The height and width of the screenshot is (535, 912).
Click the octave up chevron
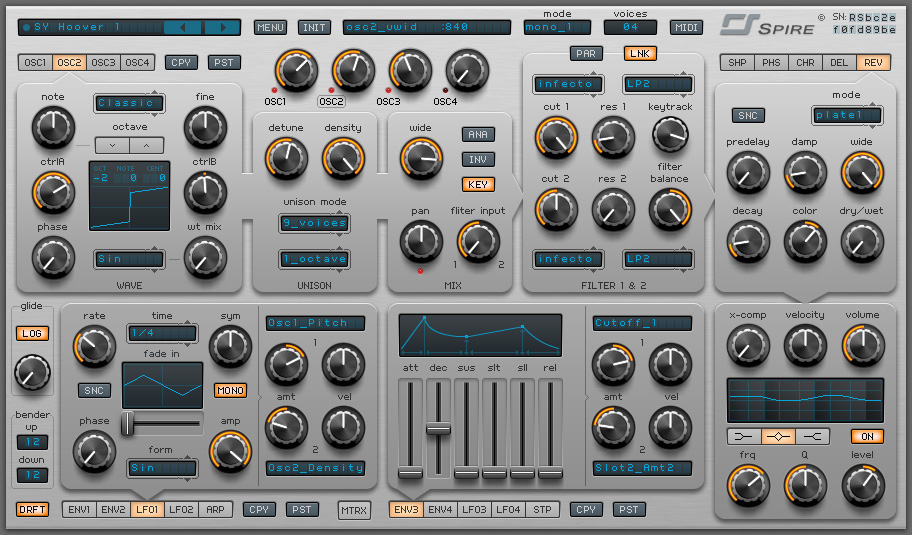click(x=146, y=145)
